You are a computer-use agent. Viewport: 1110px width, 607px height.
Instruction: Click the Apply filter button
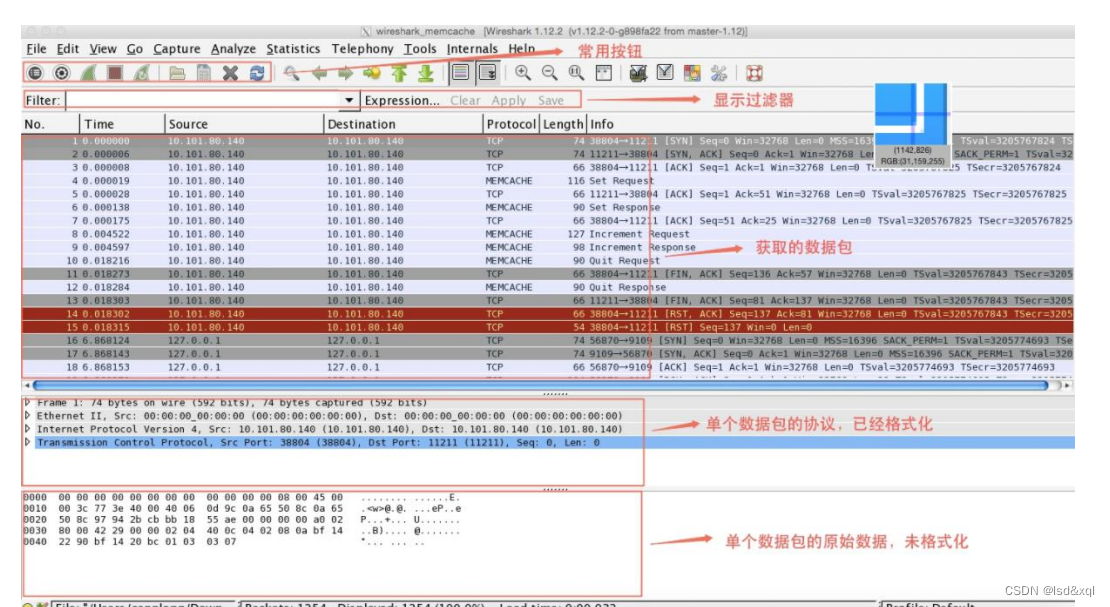tap(508, 101)
